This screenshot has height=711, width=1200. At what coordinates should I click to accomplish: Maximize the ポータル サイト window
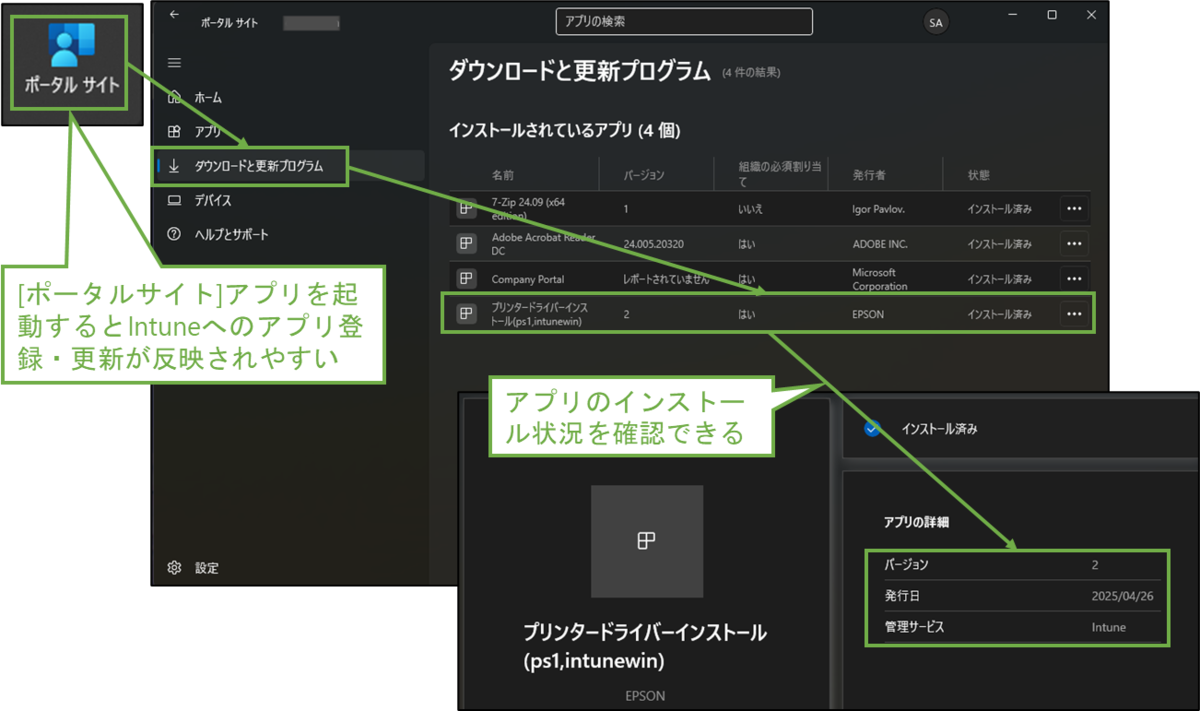(x=1052, y=15)
